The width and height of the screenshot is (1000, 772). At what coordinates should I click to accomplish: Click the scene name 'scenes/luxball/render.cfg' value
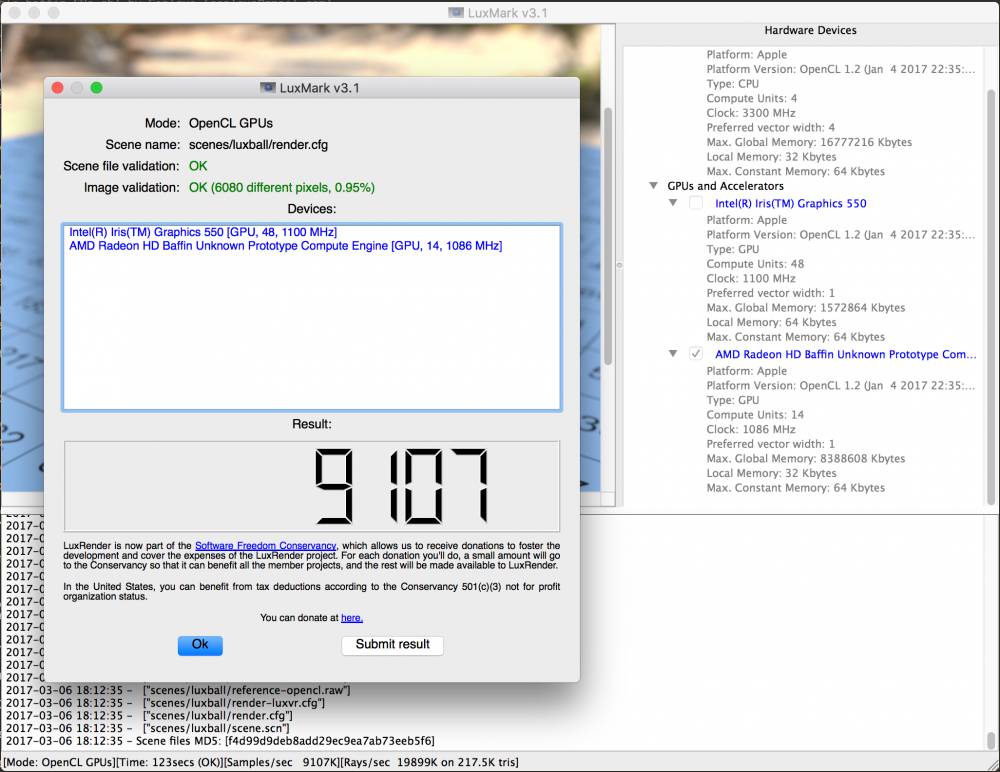(x=258, y=145)
